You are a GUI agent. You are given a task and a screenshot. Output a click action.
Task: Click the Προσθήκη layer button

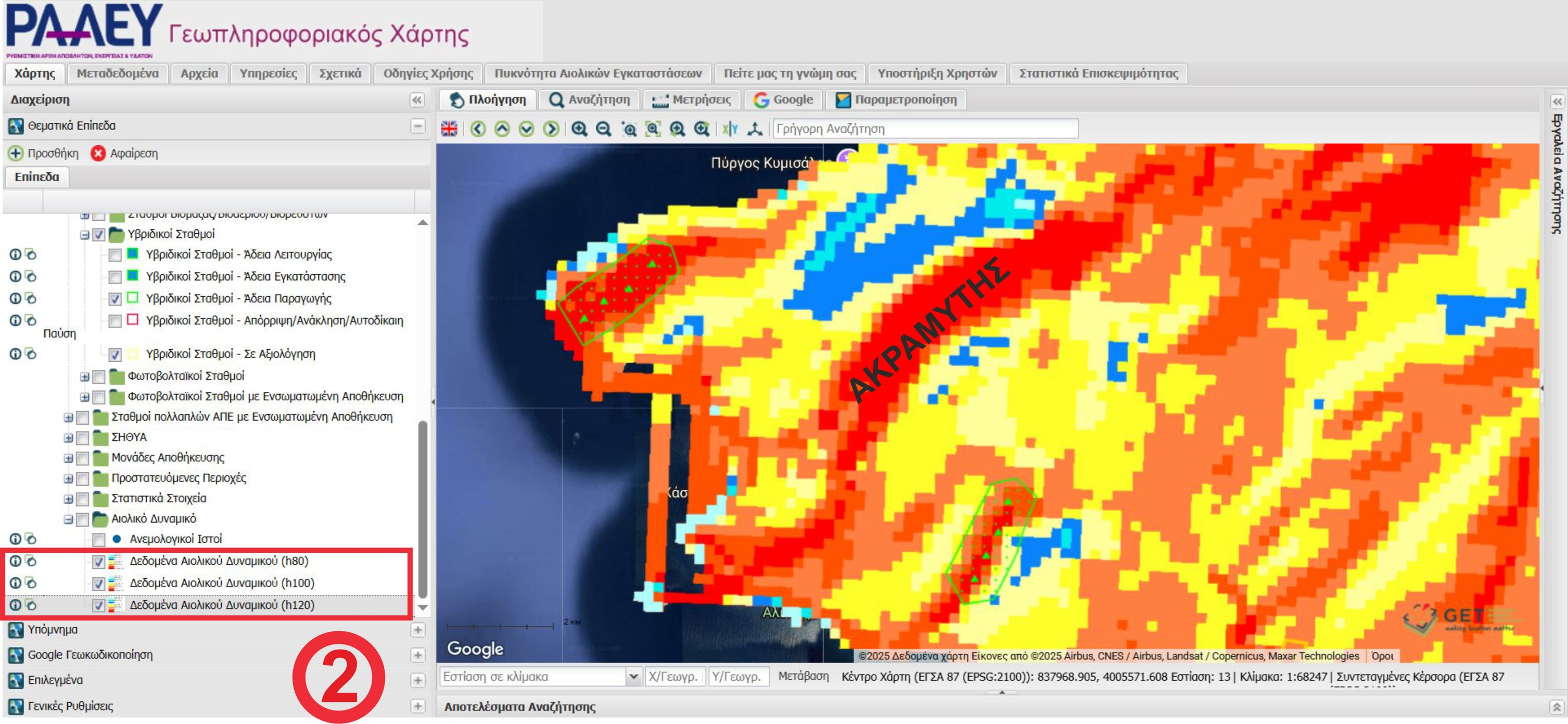44,154
